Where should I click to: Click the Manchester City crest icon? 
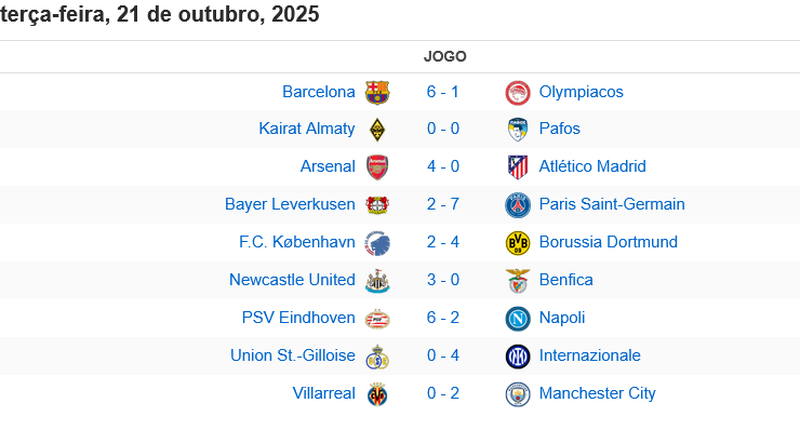[517, 393]
